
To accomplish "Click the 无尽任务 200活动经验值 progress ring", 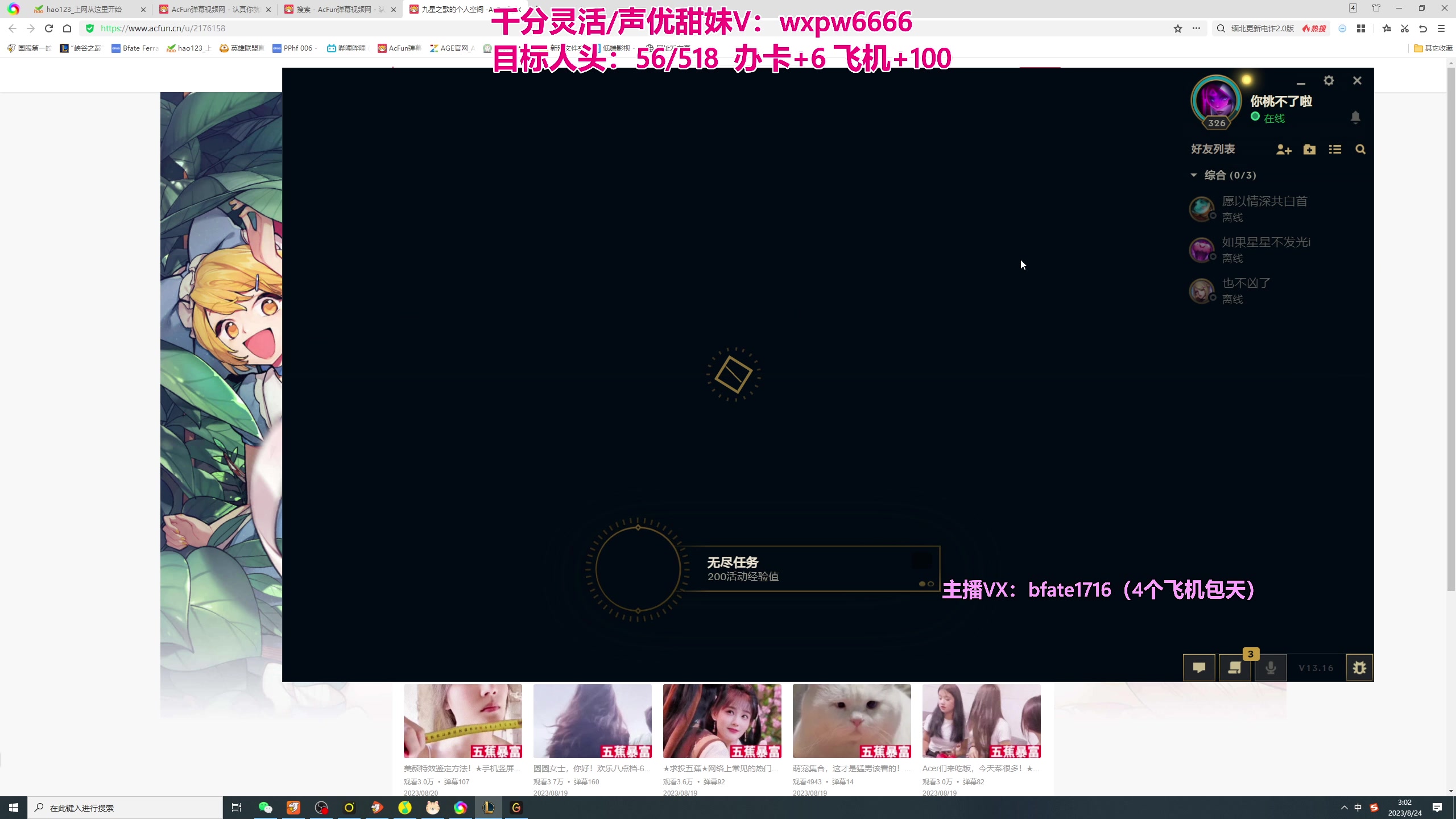I will 637,569.
